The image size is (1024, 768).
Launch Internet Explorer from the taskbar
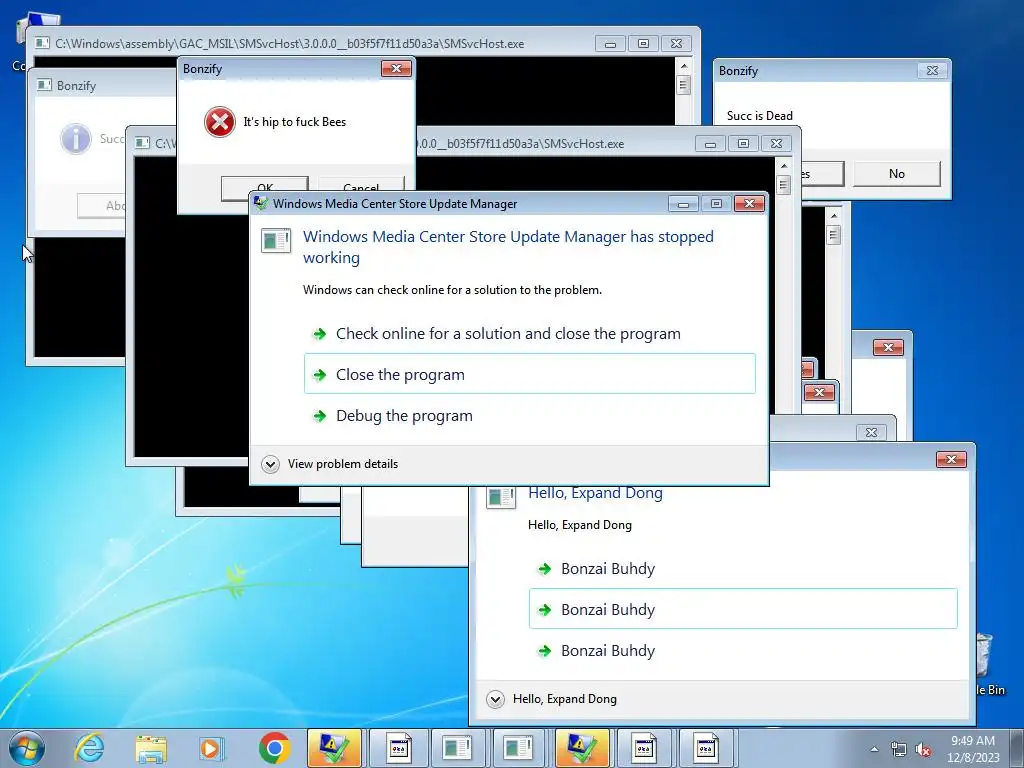89,748
